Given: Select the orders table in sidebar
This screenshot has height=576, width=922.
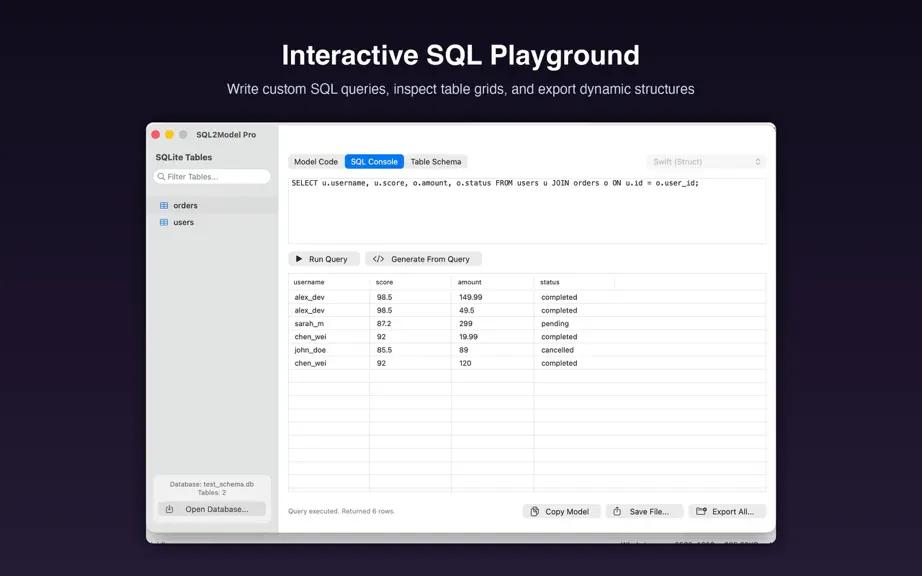Looking at the screenshot, I should pyautogui.click(x=212, y=205).
